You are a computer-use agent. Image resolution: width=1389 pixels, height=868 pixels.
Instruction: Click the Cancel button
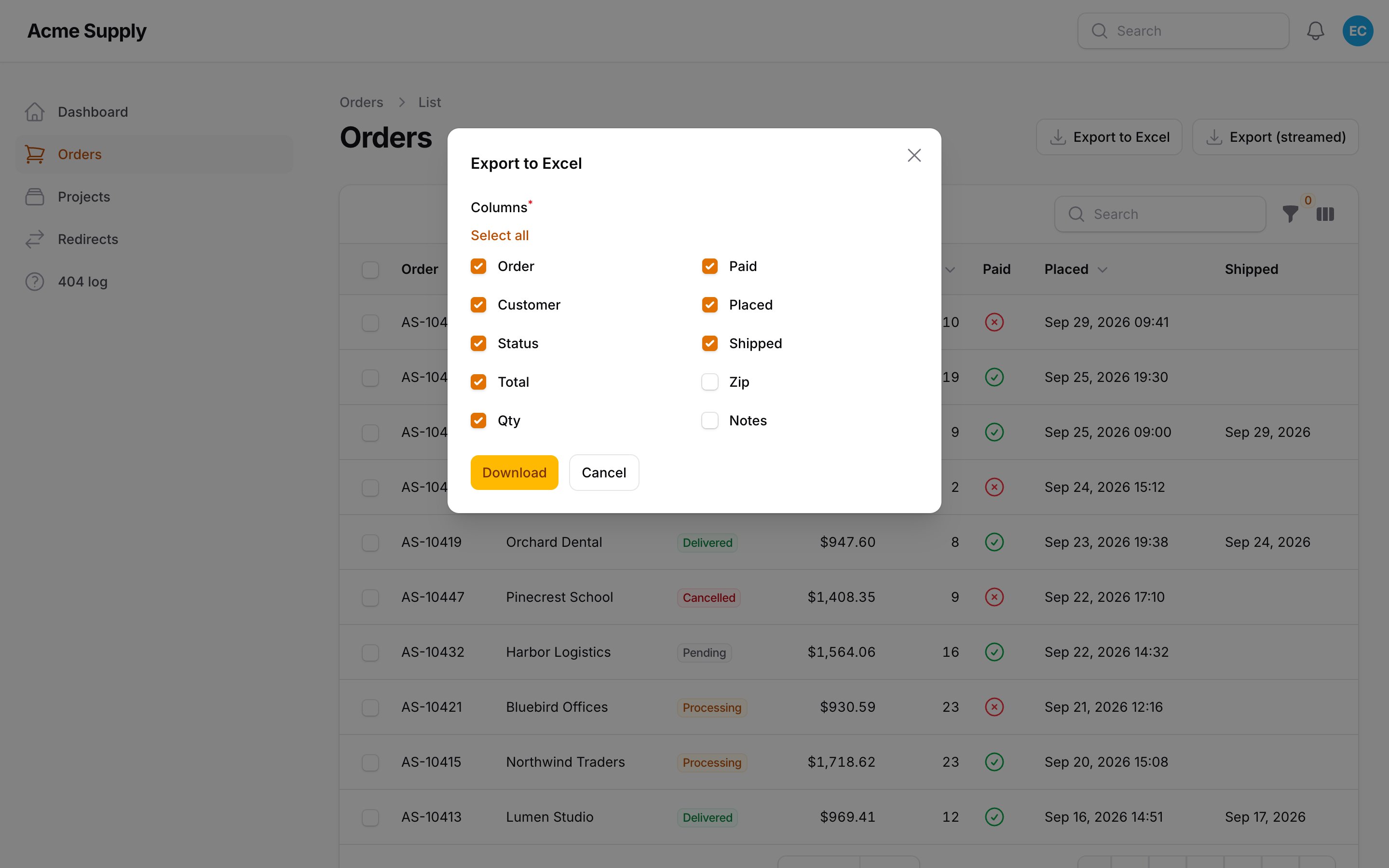pyautogui.click(x=604, y=473)
